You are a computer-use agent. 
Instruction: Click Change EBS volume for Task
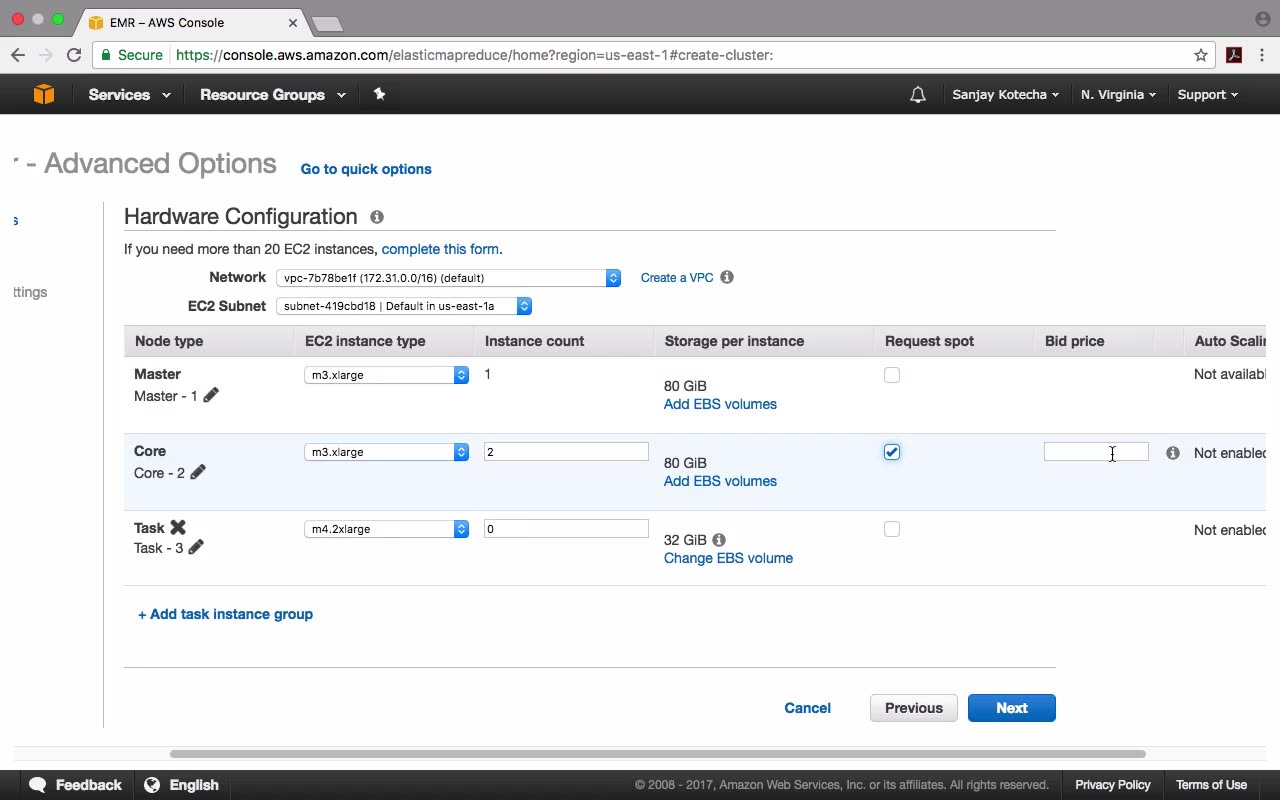(728, 558)
